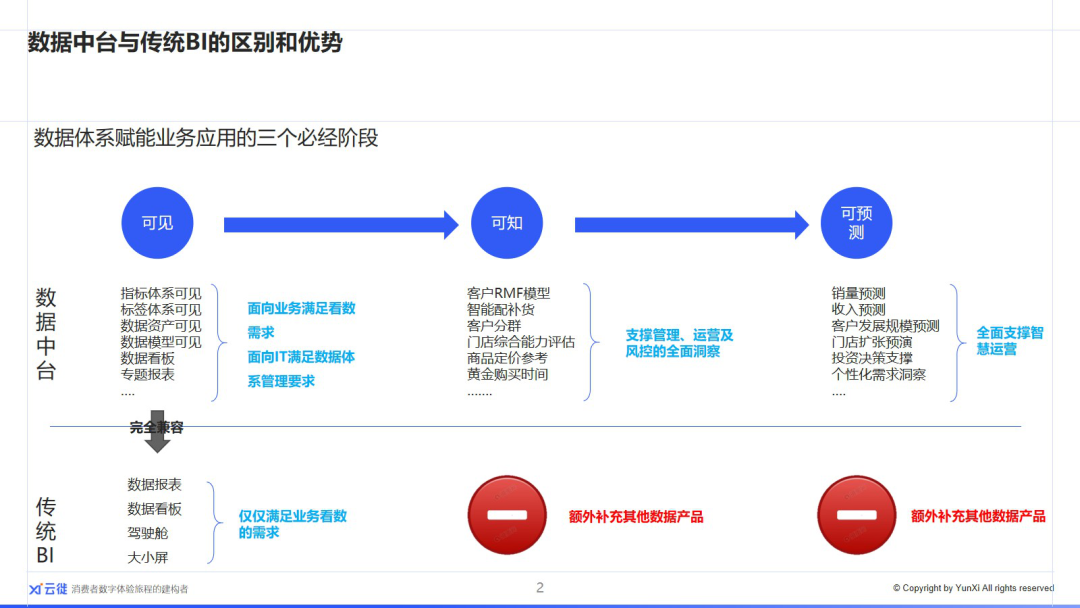
Task: Select text 数据资产可见
Action: [160, 326]
